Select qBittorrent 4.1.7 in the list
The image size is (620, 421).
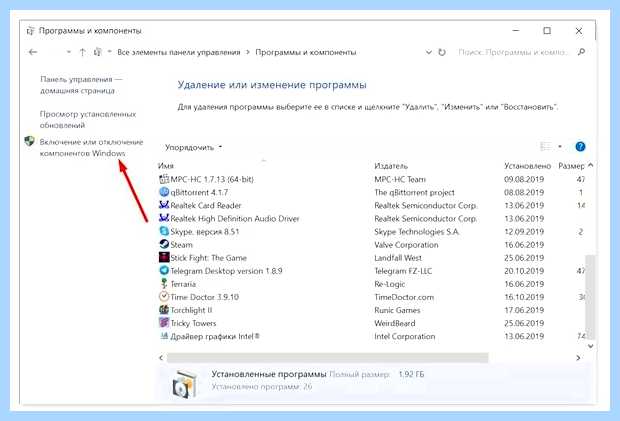[199, 193]
